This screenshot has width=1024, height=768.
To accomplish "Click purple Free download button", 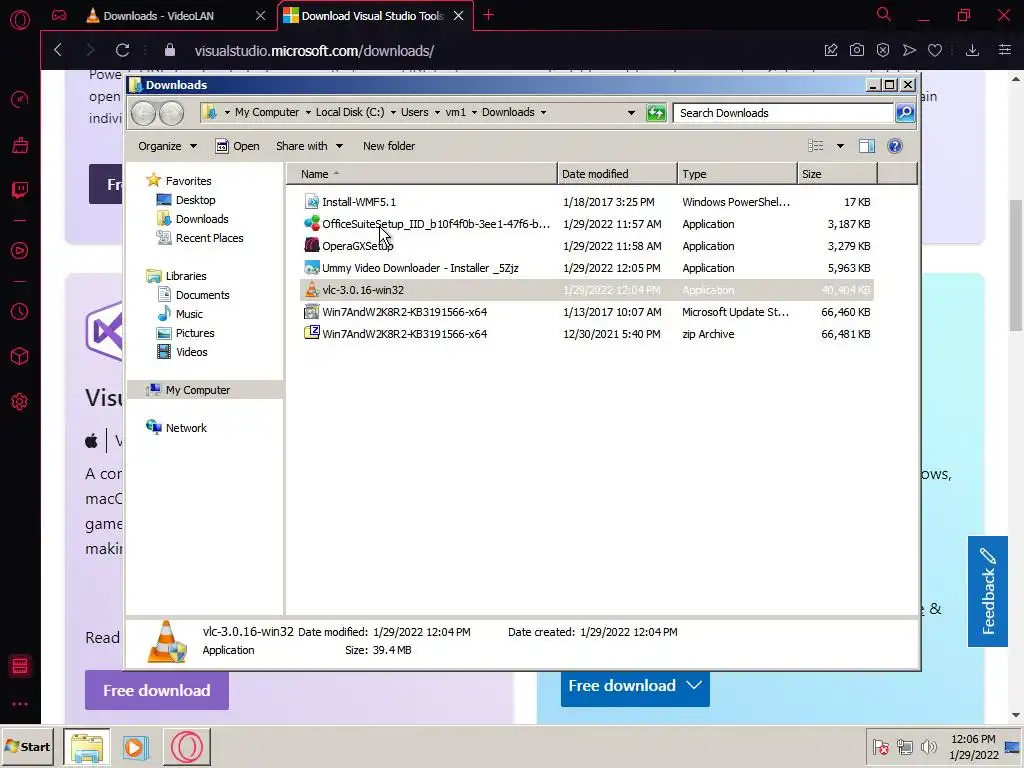I will [x=157, y=690].
